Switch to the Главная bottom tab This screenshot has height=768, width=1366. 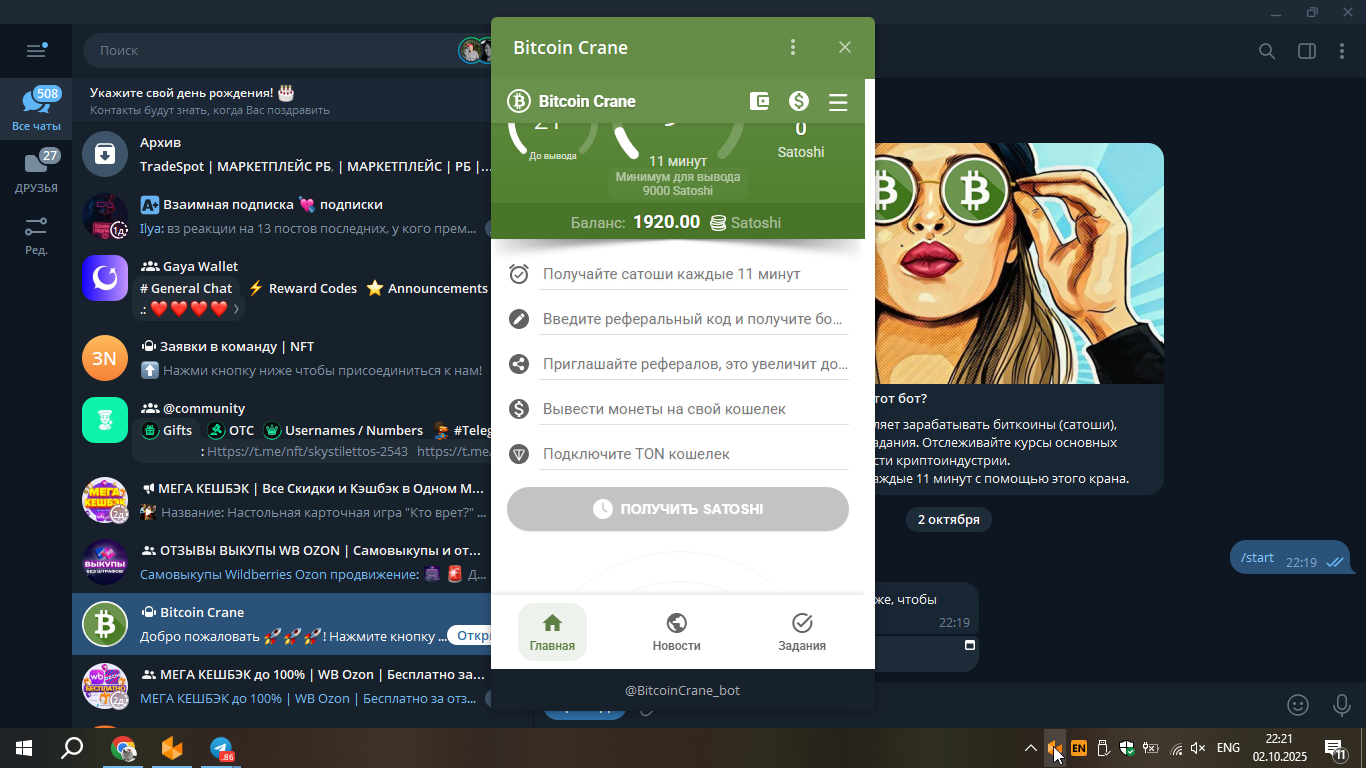(552, 632)
